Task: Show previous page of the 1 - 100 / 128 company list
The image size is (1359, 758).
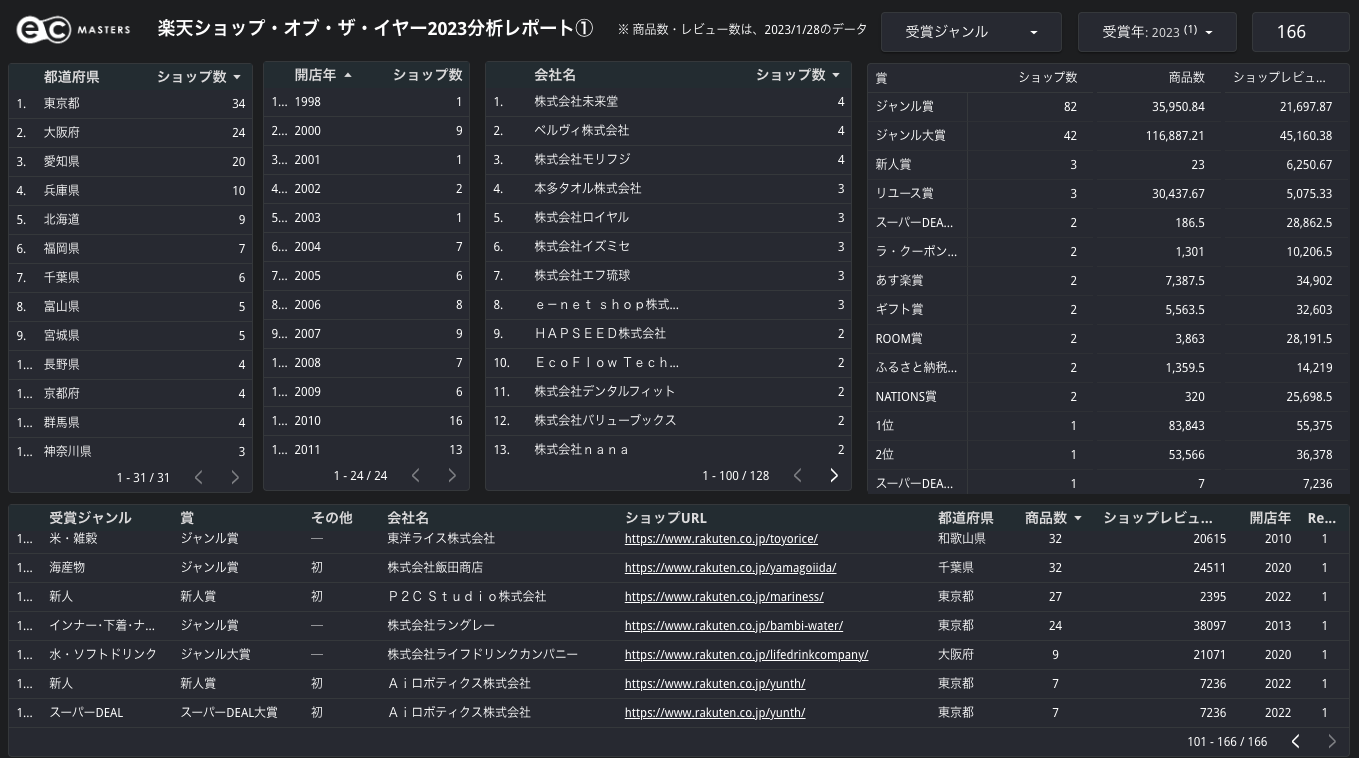Action: [798, 476]
